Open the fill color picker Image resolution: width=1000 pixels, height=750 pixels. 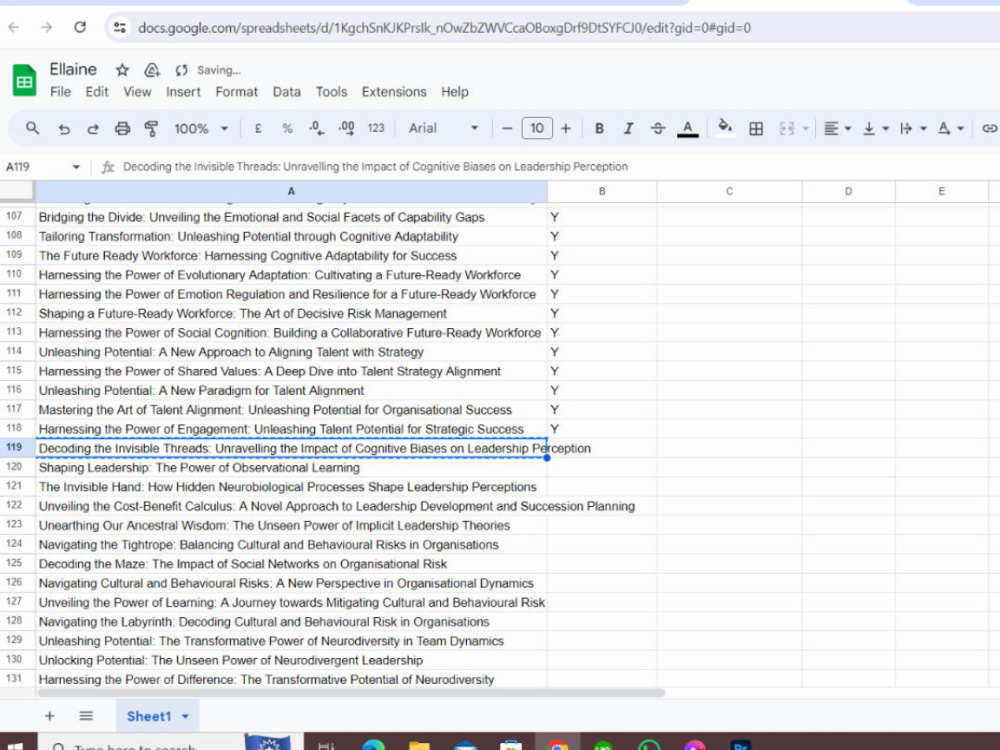coord(724,127)
